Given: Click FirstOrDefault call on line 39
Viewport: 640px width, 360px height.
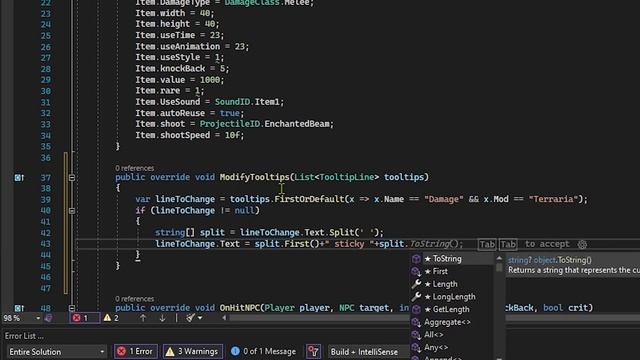Looking at the screenshot, I should point(309,199).
